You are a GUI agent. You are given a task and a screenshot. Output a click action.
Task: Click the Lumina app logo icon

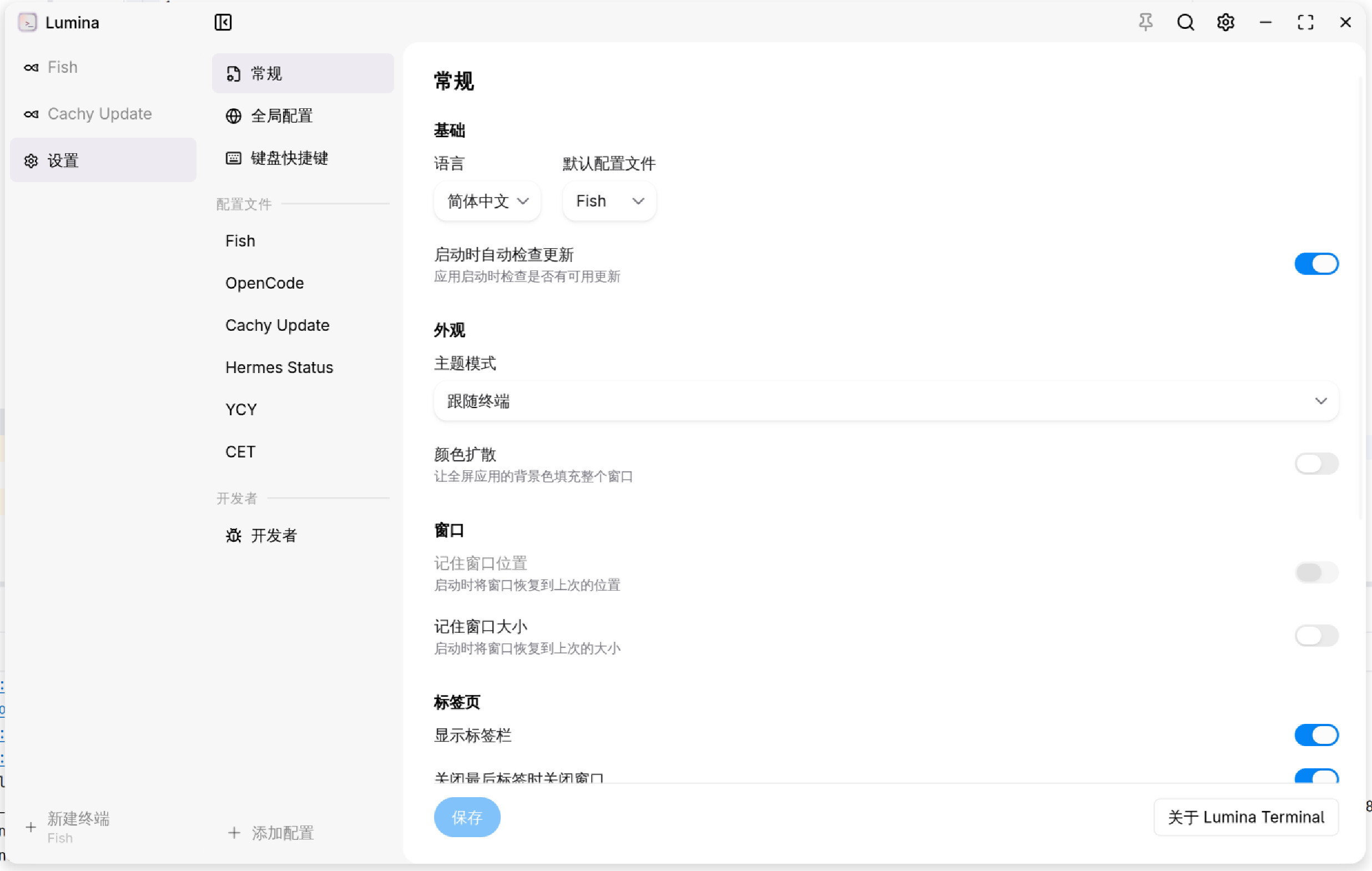[27, 22]
